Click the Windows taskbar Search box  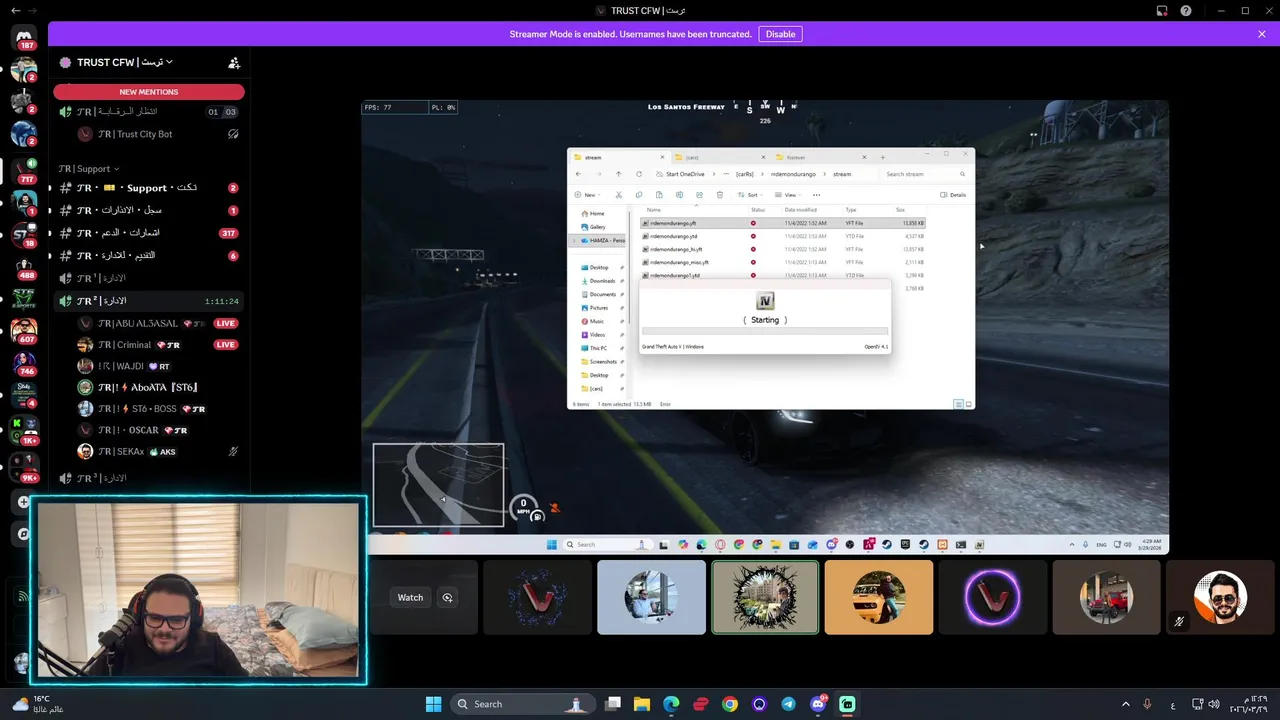pyautogui.click(x=525, y=704)
